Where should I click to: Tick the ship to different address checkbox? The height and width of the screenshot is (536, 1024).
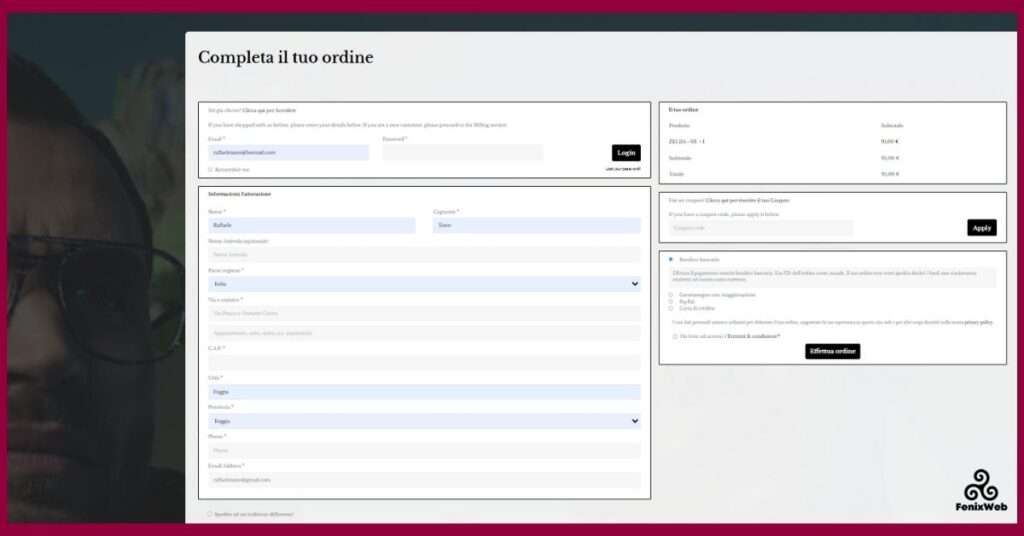tap(210, 514)
